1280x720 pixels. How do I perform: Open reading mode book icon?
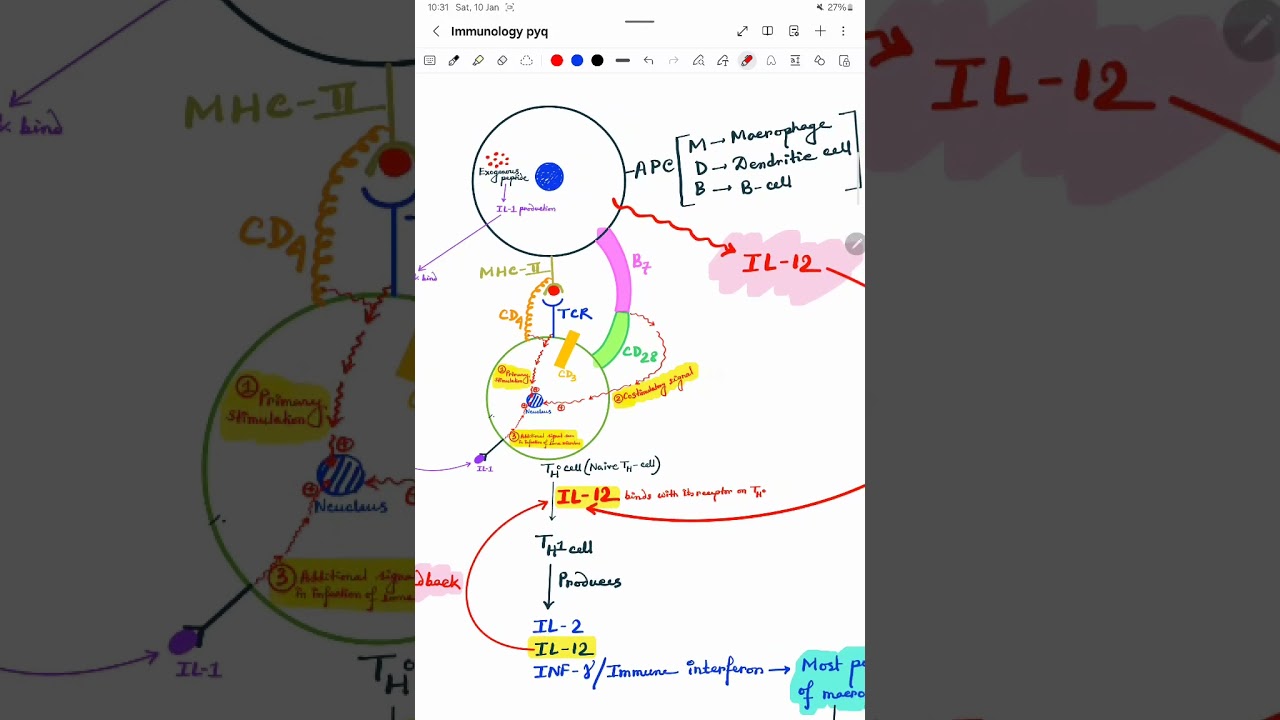767,31
